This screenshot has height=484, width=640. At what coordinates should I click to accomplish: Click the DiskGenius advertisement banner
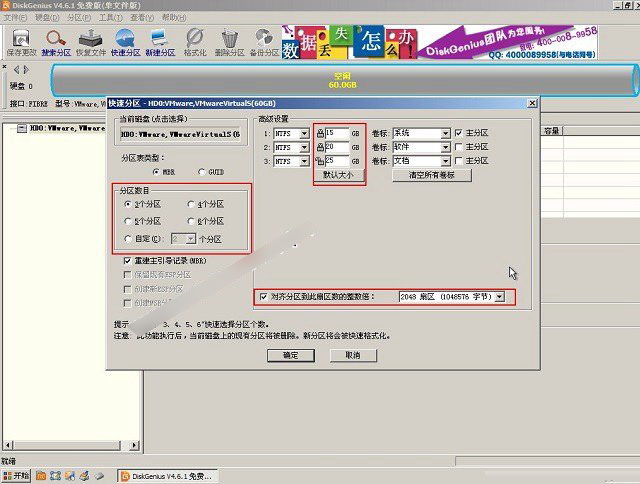coord(439,42)
